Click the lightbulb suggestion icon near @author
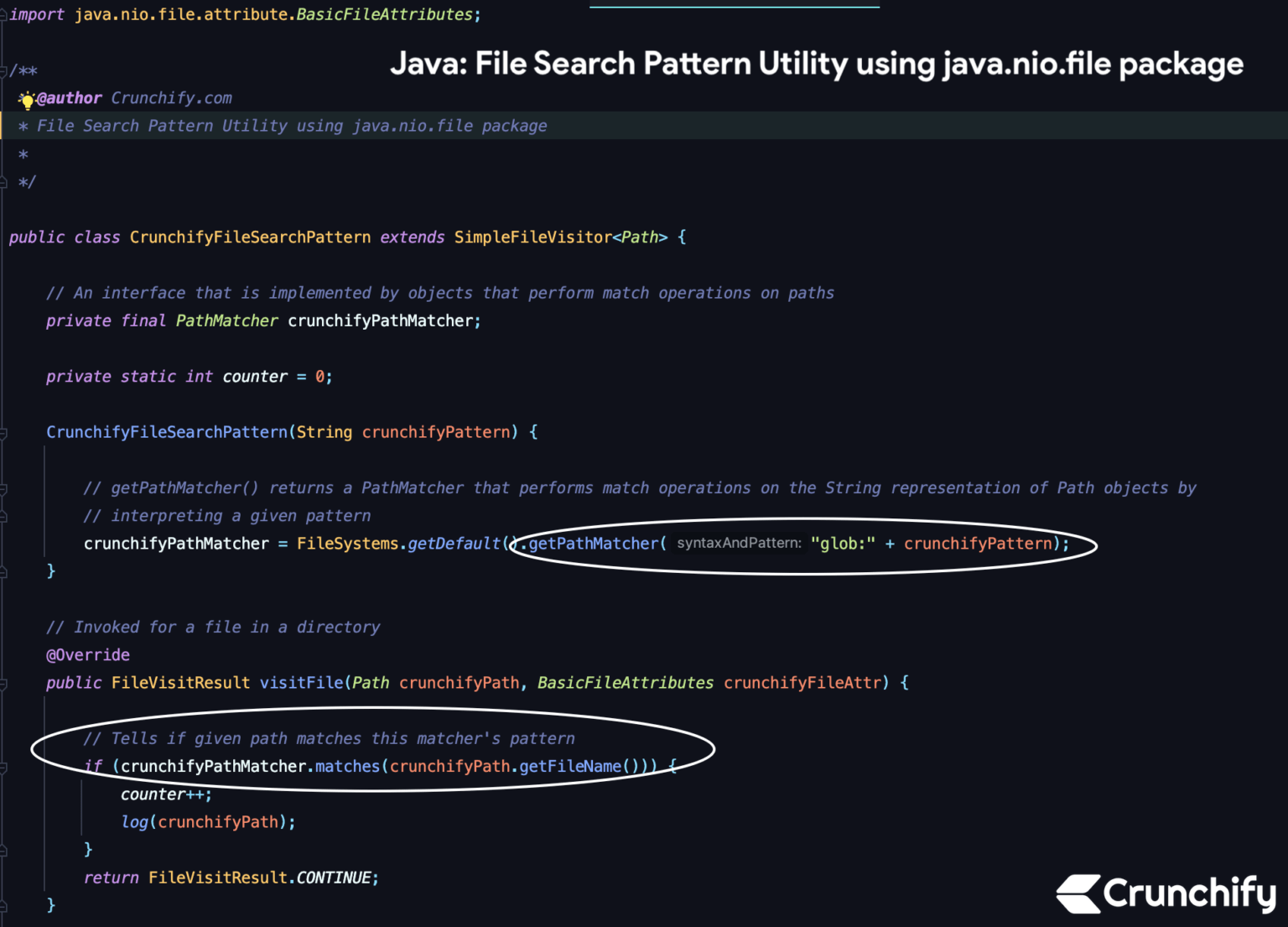The height and width of the screenshot is (927, 1288). tap(26, 100)
